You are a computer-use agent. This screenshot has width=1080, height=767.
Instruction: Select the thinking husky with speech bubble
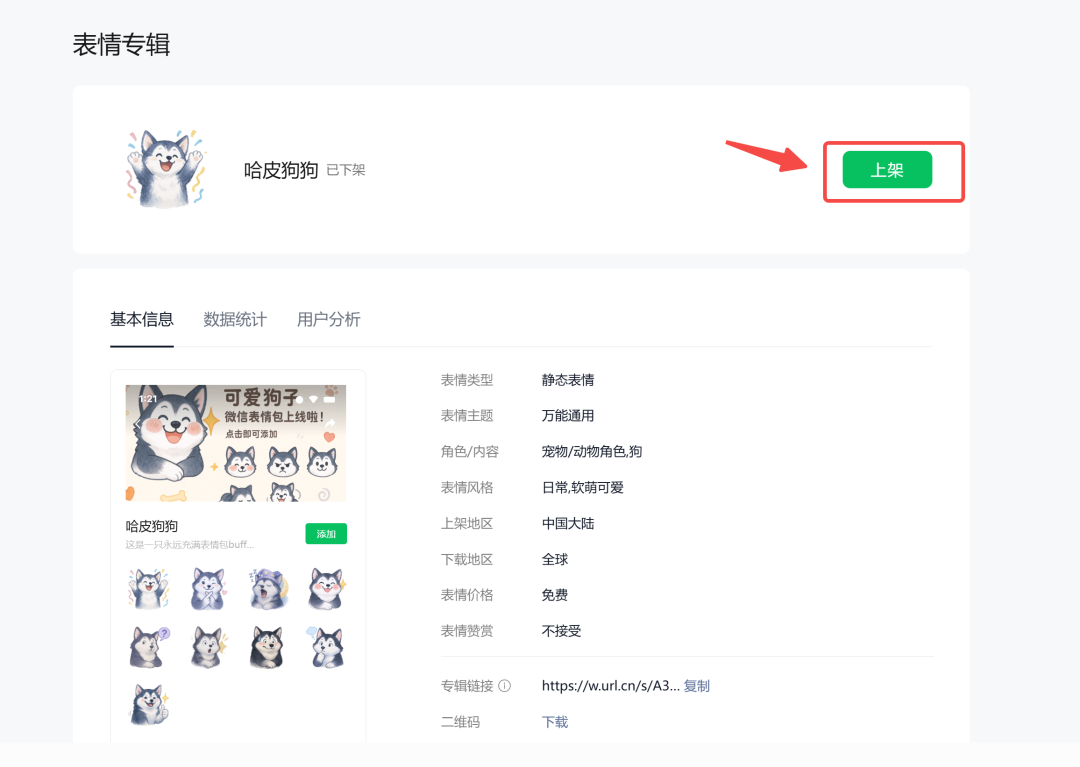tap(326, 647)
